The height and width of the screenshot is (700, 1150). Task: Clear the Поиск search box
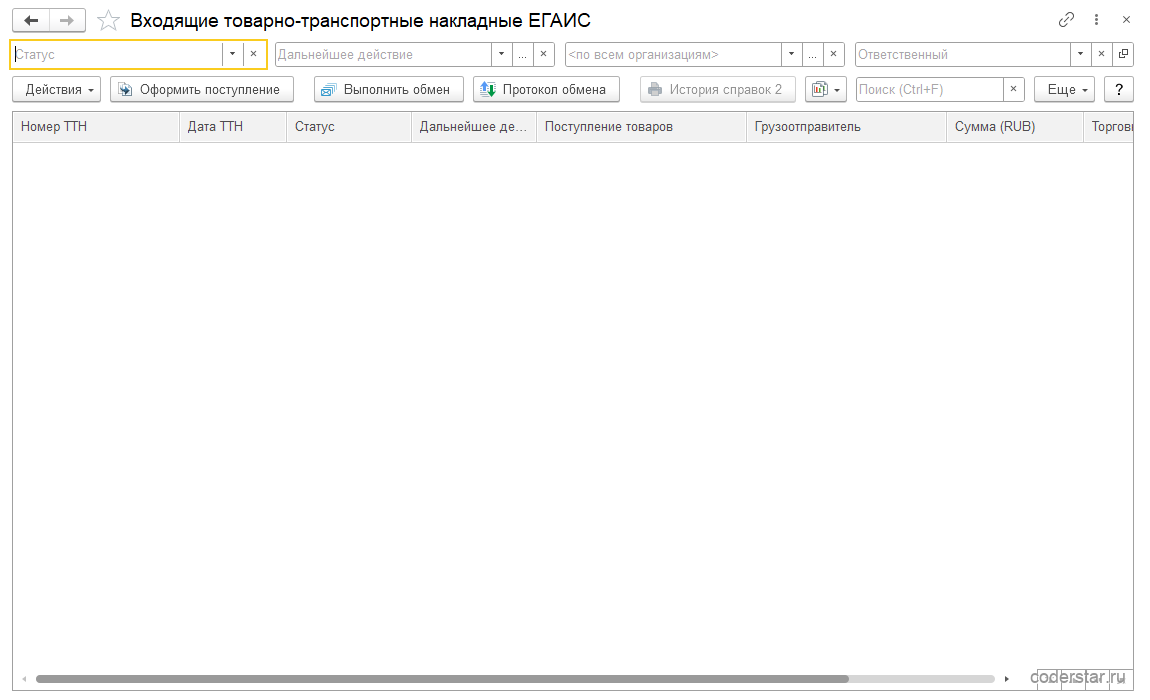pos(1013,90)
